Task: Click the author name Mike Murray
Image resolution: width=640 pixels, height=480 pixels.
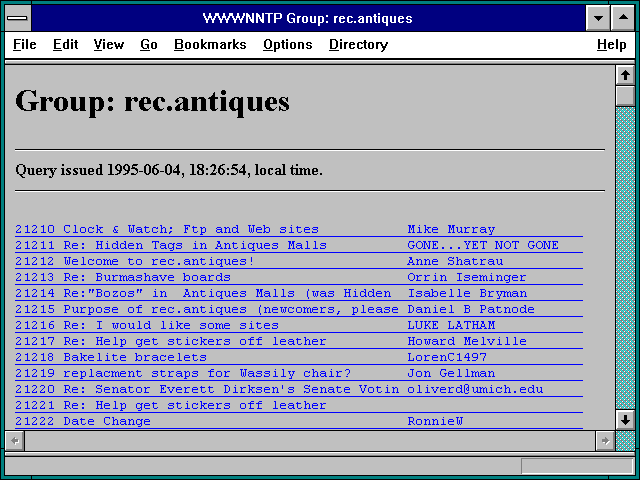Action: tap(451, 229)
